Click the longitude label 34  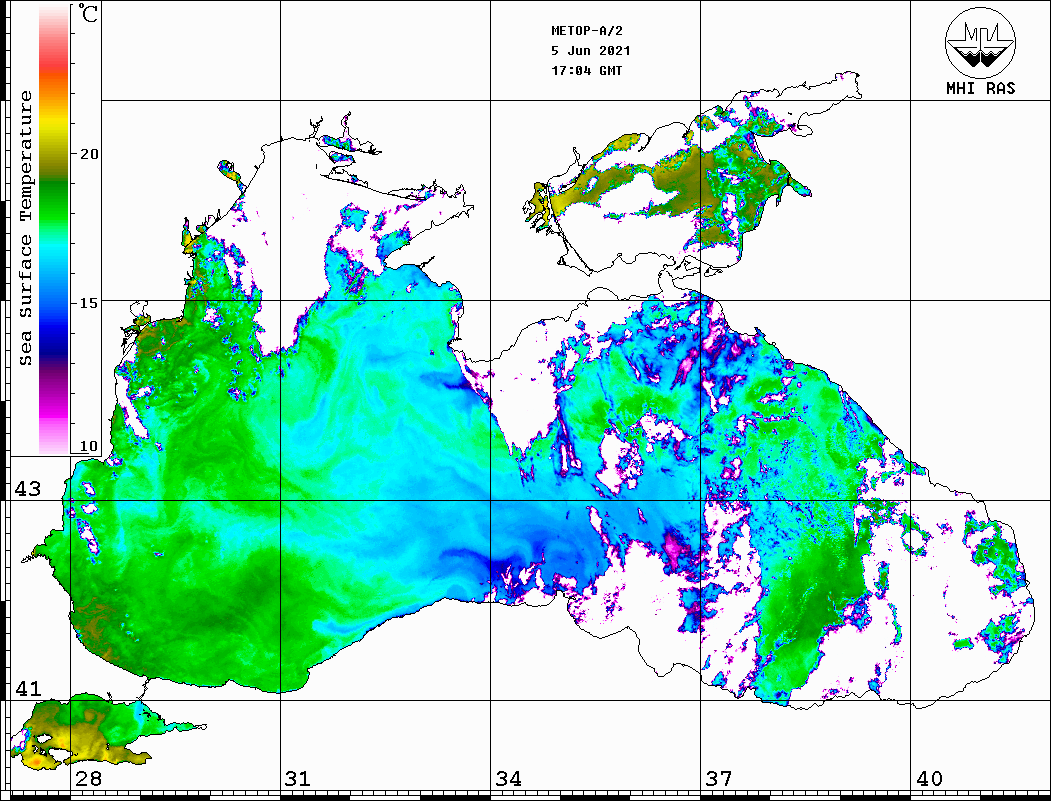(x=508, y=780)
